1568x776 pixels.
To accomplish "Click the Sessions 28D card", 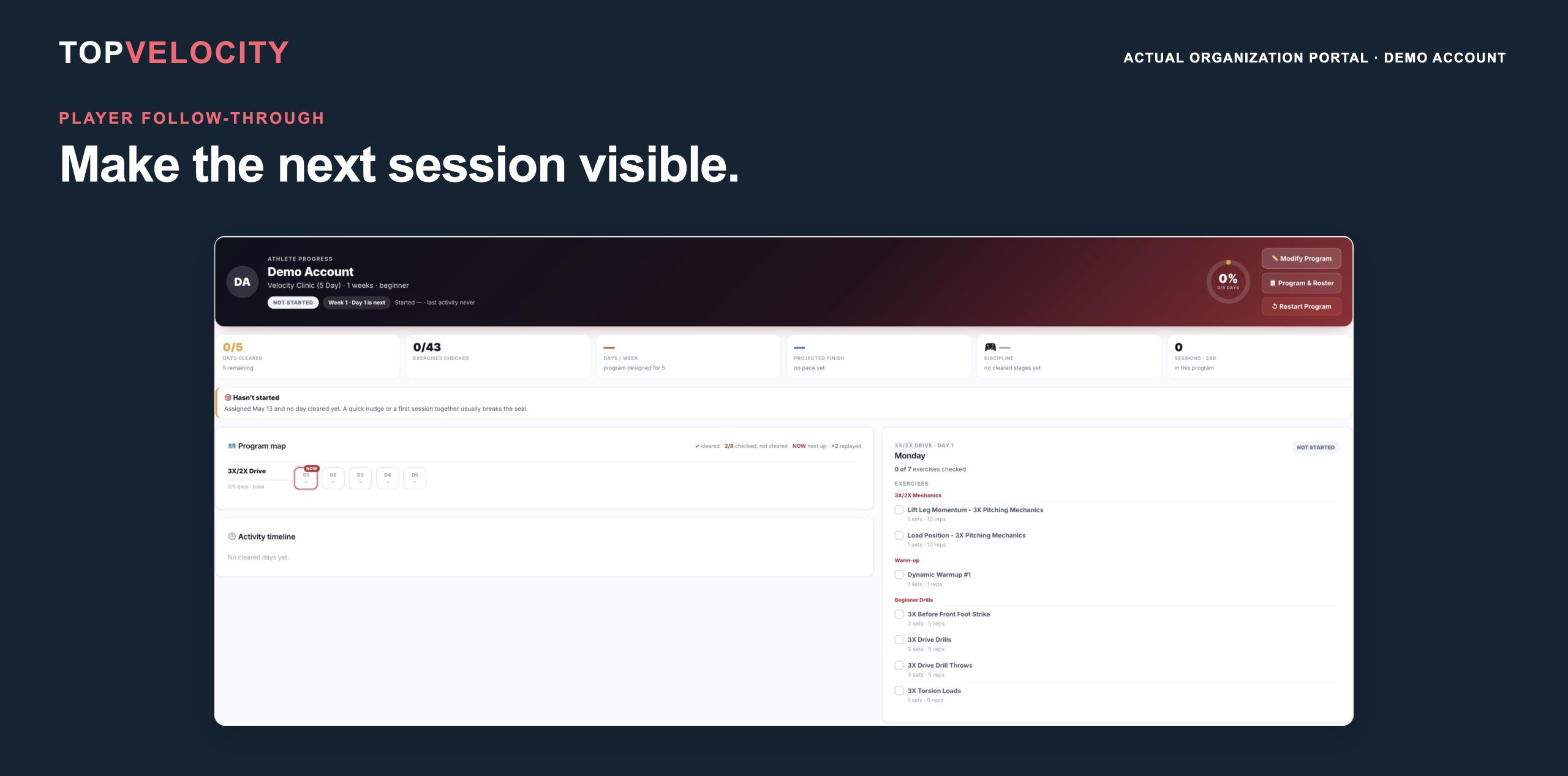I will click(1260, 356).
